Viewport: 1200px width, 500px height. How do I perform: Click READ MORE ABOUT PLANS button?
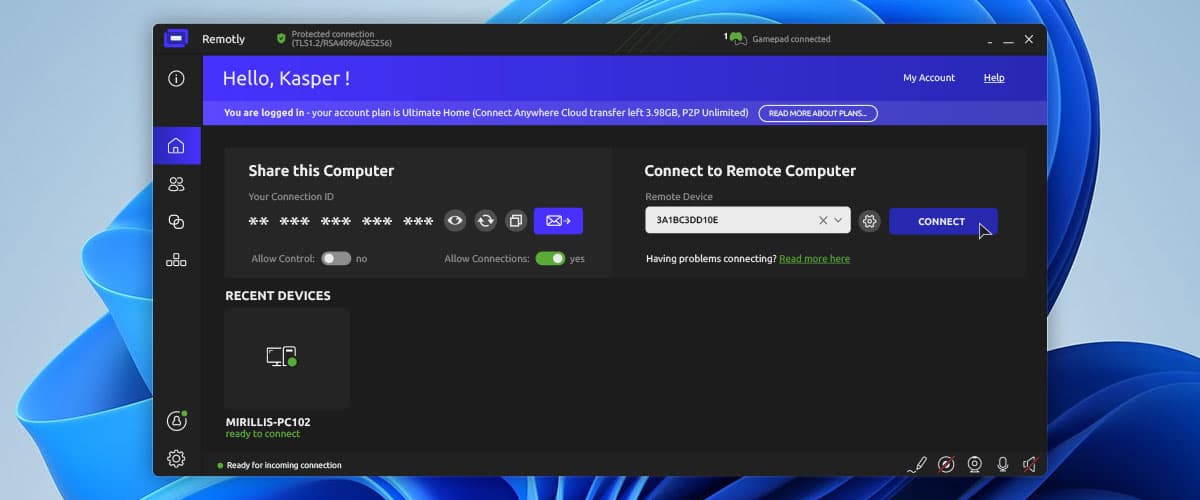tap(818, 113)
